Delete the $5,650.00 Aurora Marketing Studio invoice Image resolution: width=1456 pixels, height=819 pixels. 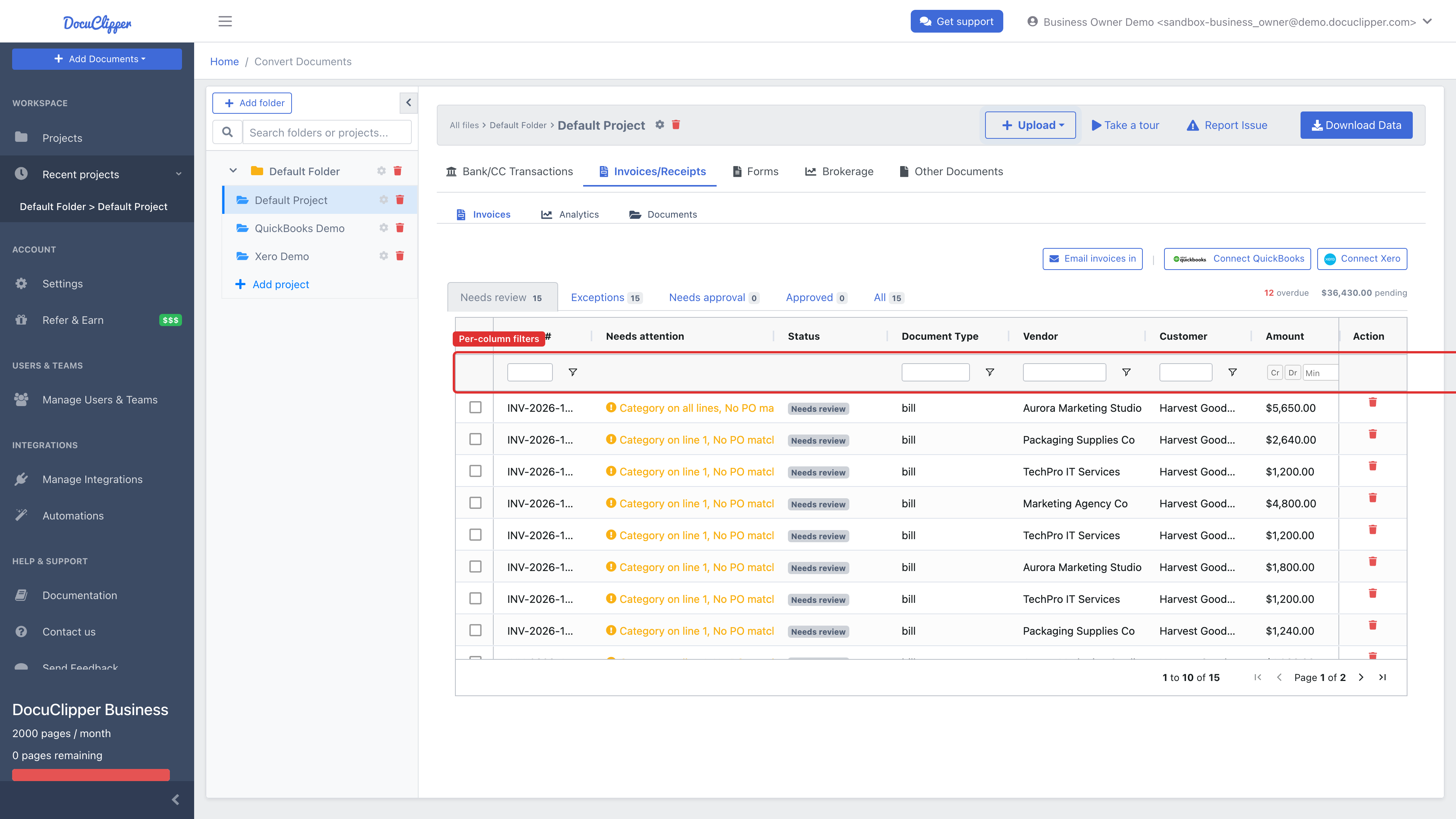1372,402
